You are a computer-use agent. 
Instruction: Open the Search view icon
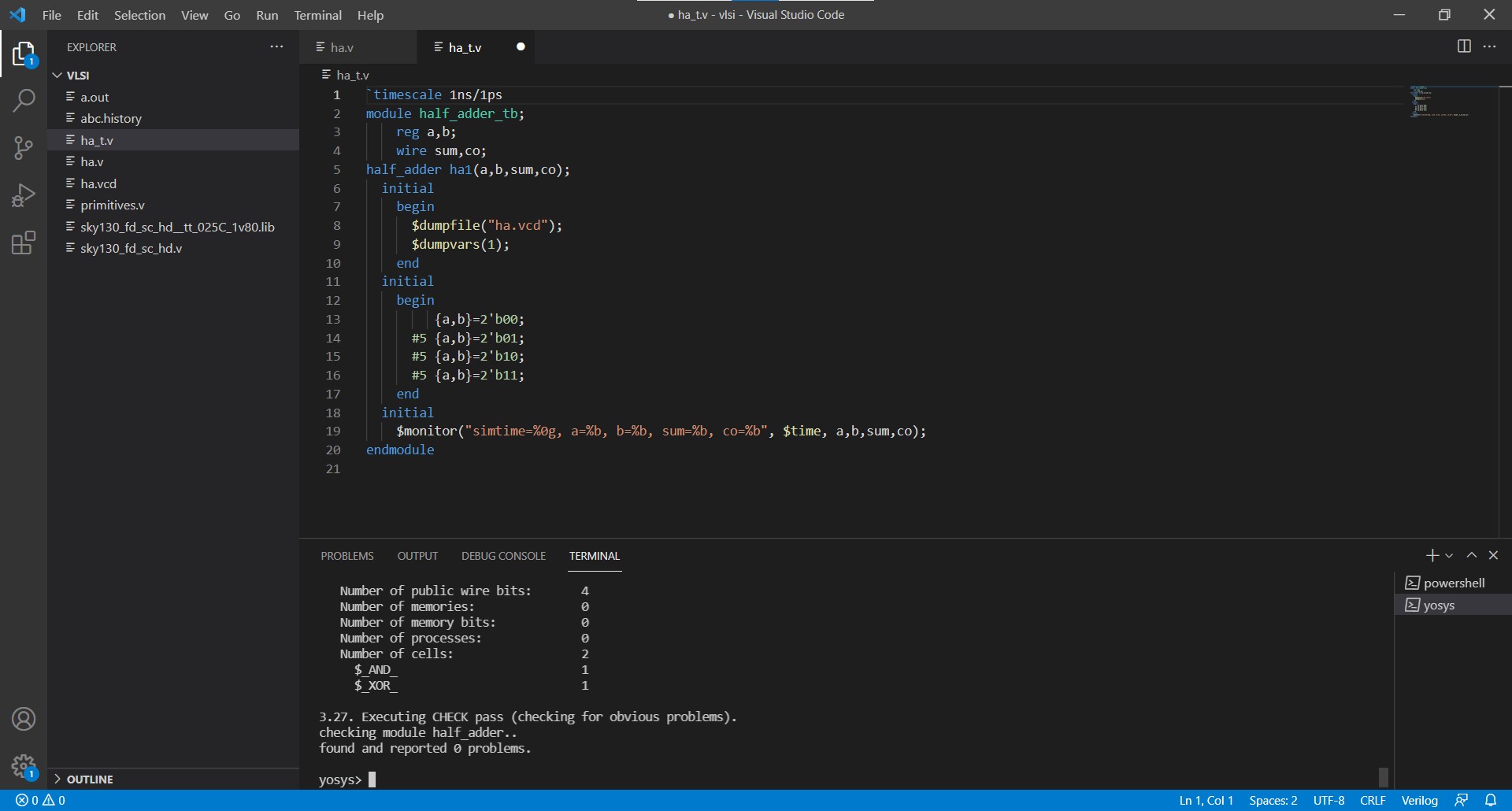(24, 101)
